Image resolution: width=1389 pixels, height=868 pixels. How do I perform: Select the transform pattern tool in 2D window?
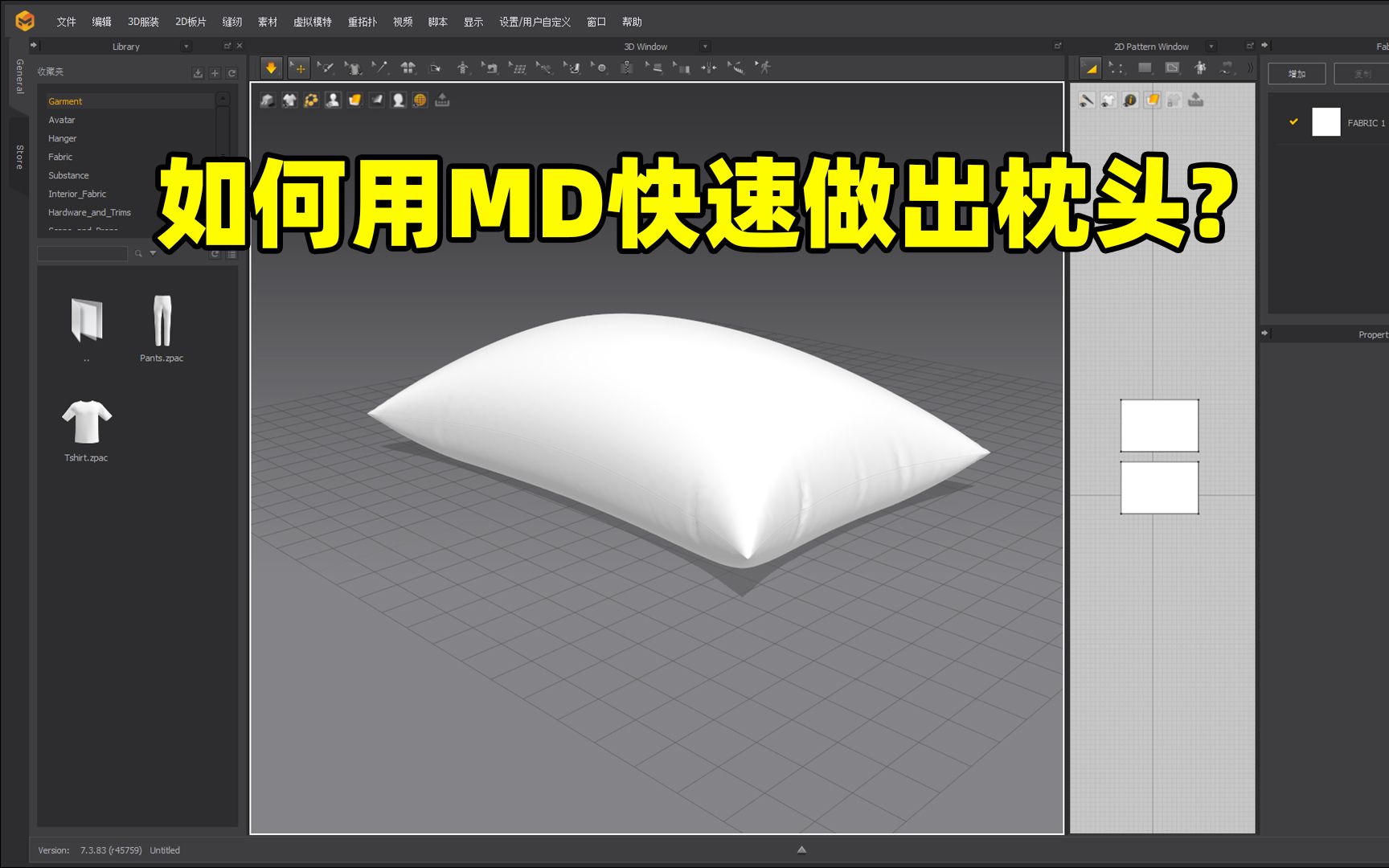tap(1091, 68)
